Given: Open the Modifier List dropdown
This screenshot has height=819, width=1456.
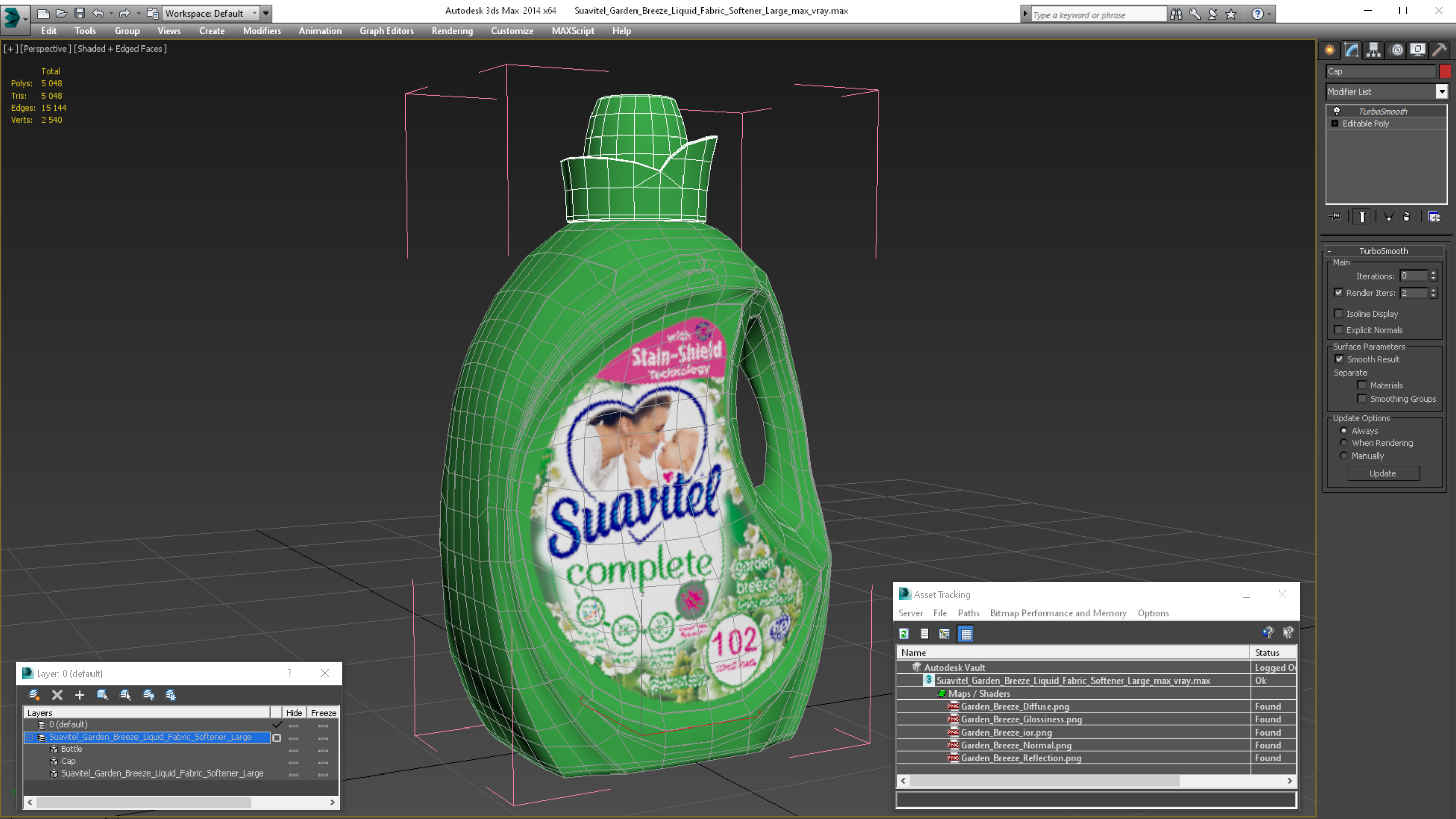Looking at the screenshot, I should point(1442,91).
